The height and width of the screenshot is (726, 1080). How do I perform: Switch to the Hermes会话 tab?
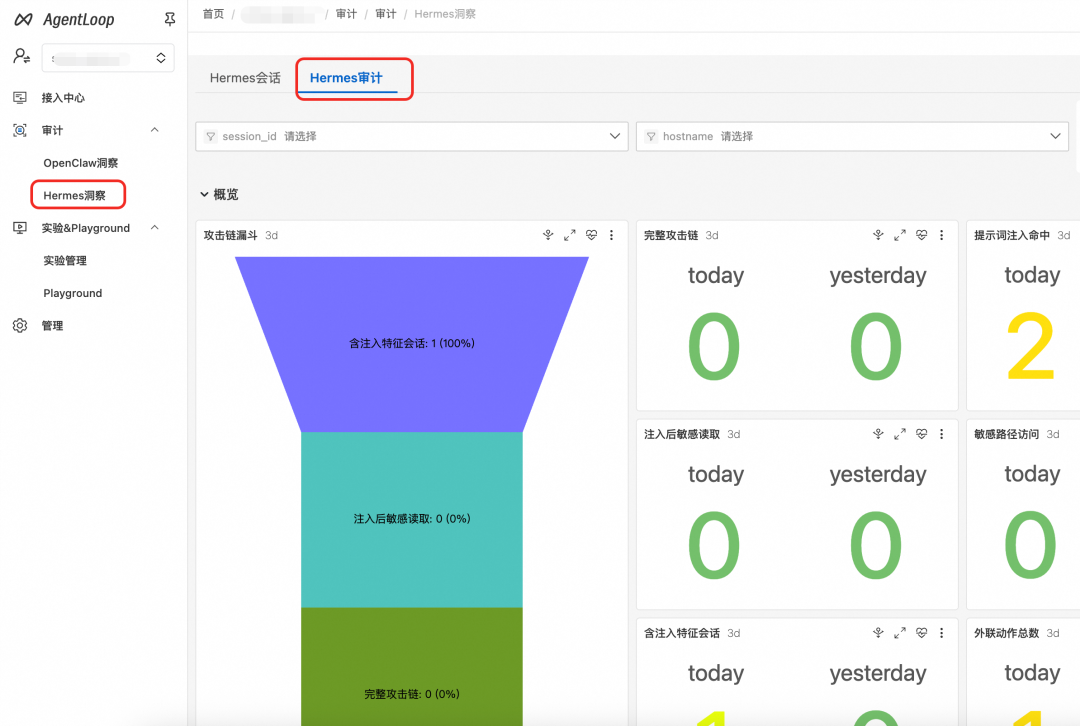coord(245,78)
